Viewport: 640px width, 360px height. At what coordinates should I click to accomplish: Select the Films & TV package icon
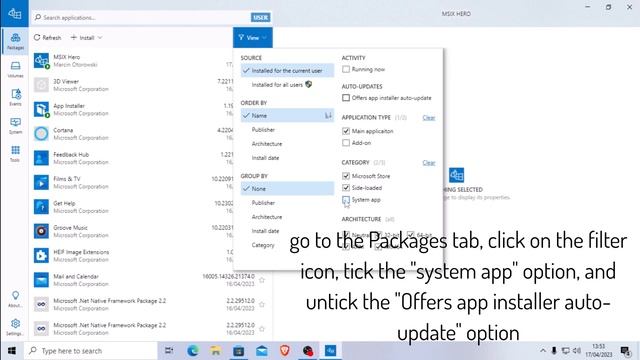pyautogui.click(x=41, y=182)
